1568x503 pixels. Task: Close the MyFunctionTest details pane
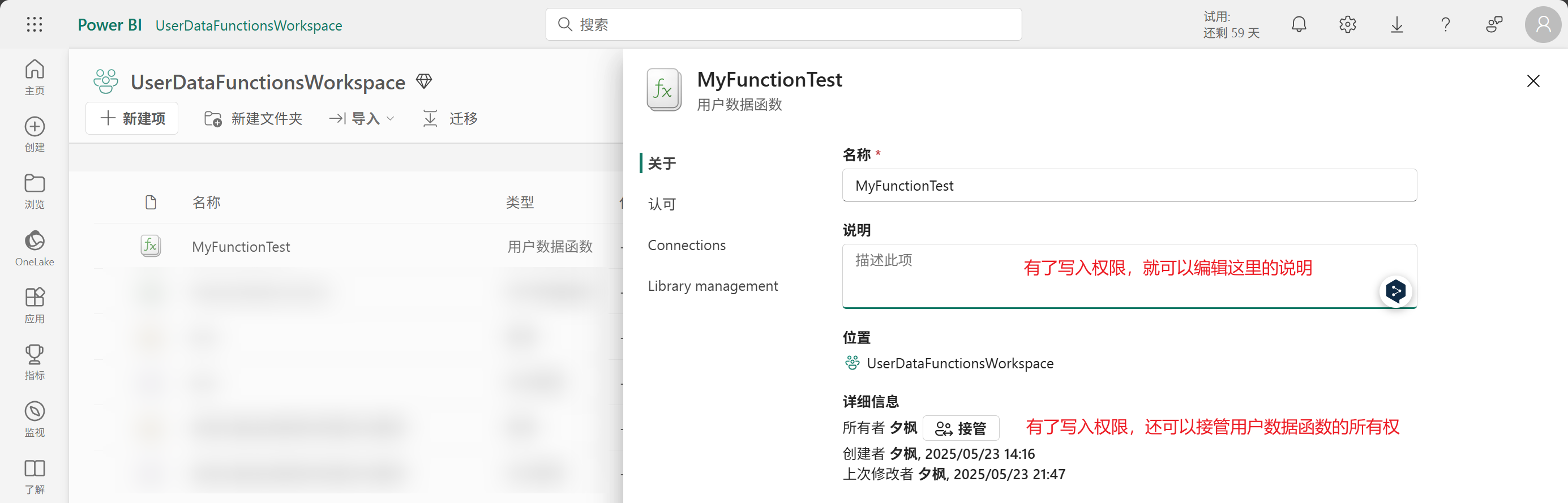pyautogui.click(x=1533, y=81)
